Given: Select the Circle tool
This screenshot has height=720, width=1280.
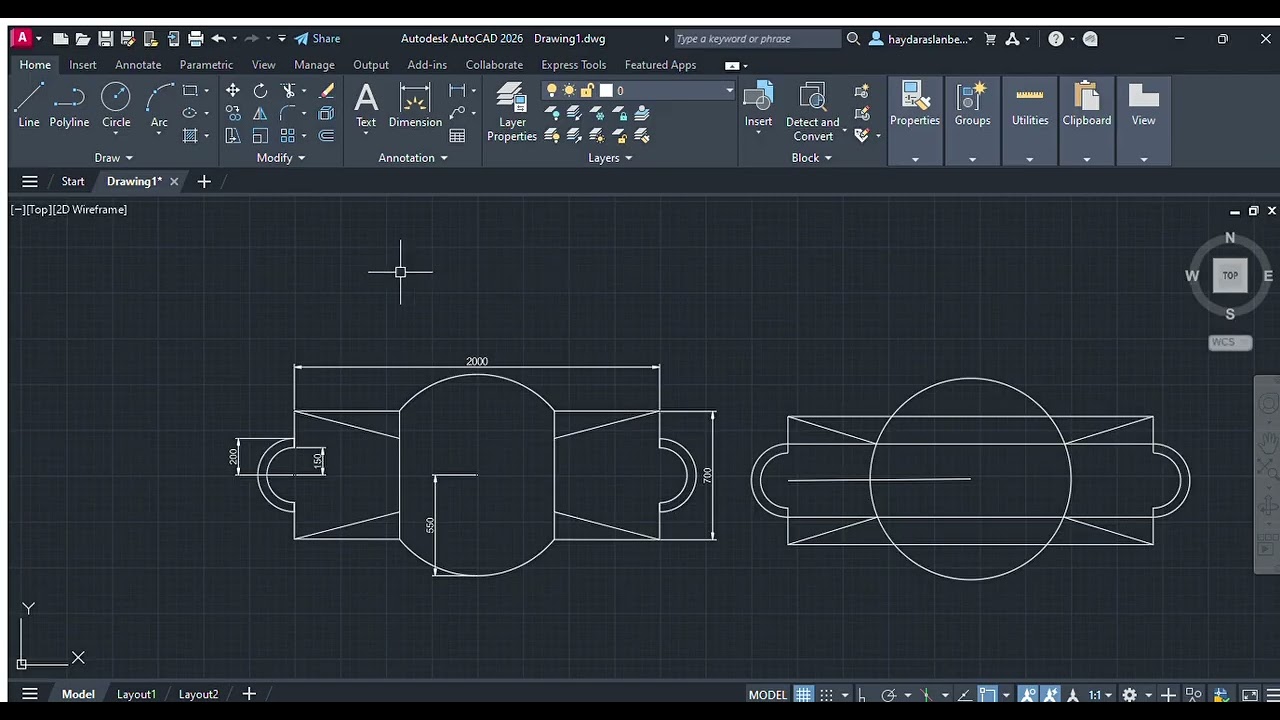Looking at the screenshot, I should point(116,106).
